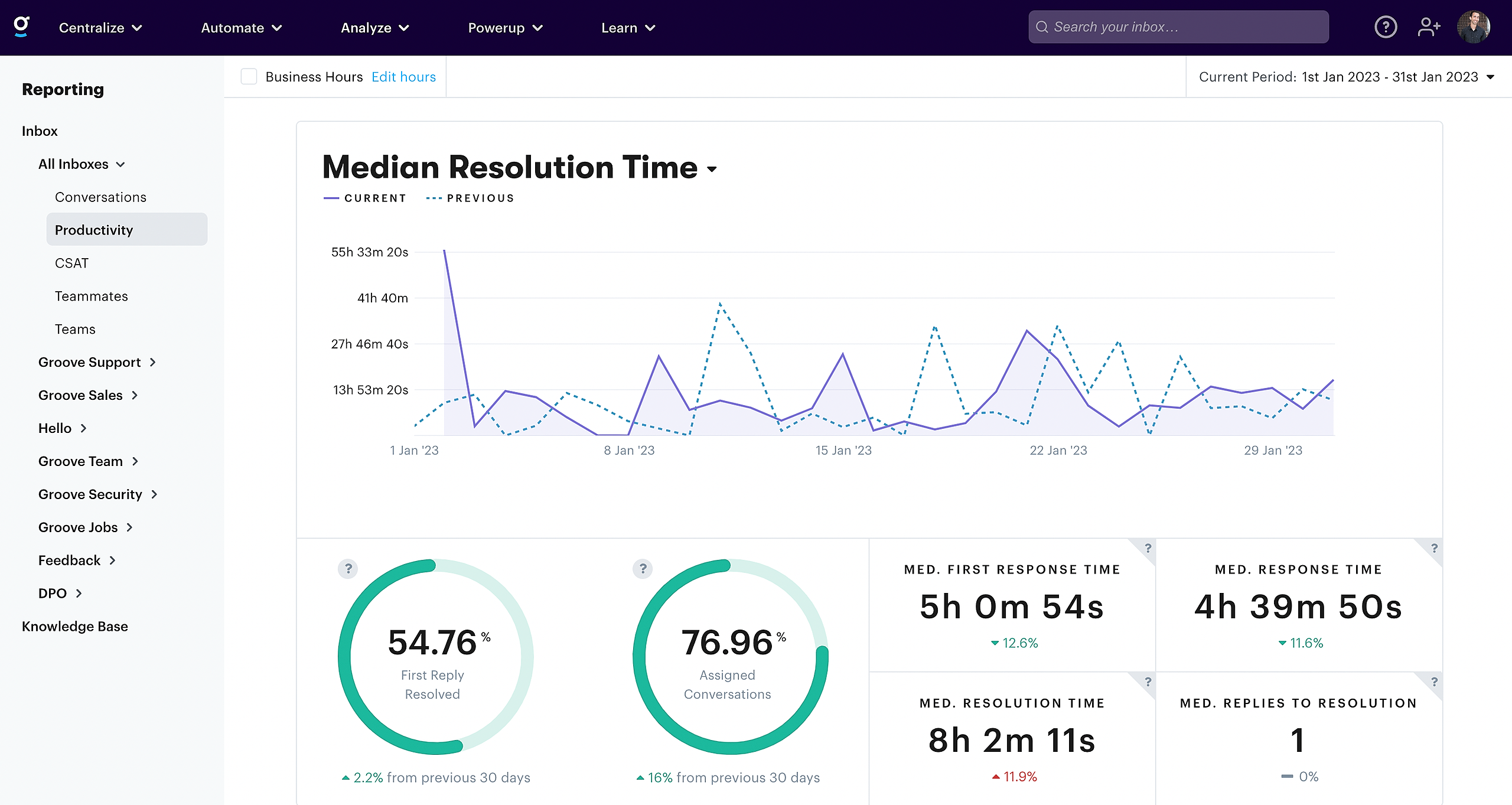Open the Median Resolution Time chart dropdown
This screenshot has width=1512, height=805.
point(712,169)
